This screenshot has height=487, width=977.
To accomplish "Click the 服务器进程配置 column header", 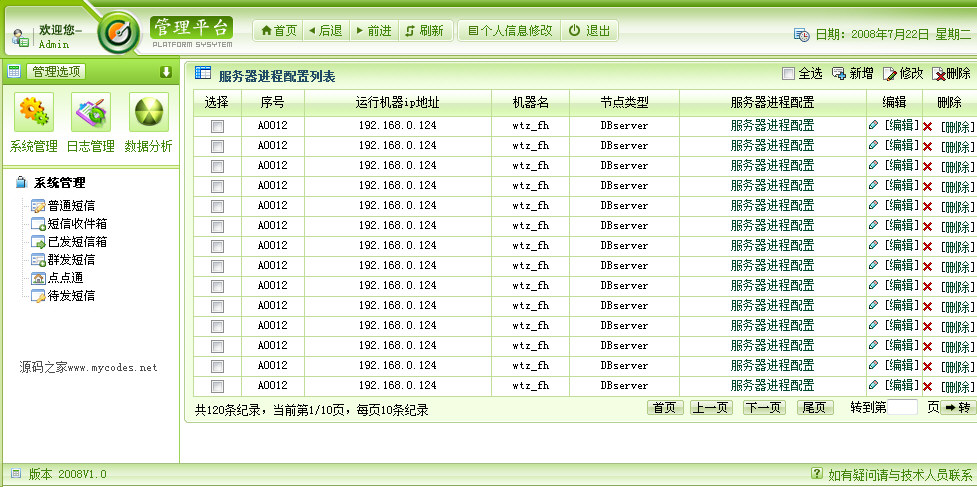I will tap(773, 103).
